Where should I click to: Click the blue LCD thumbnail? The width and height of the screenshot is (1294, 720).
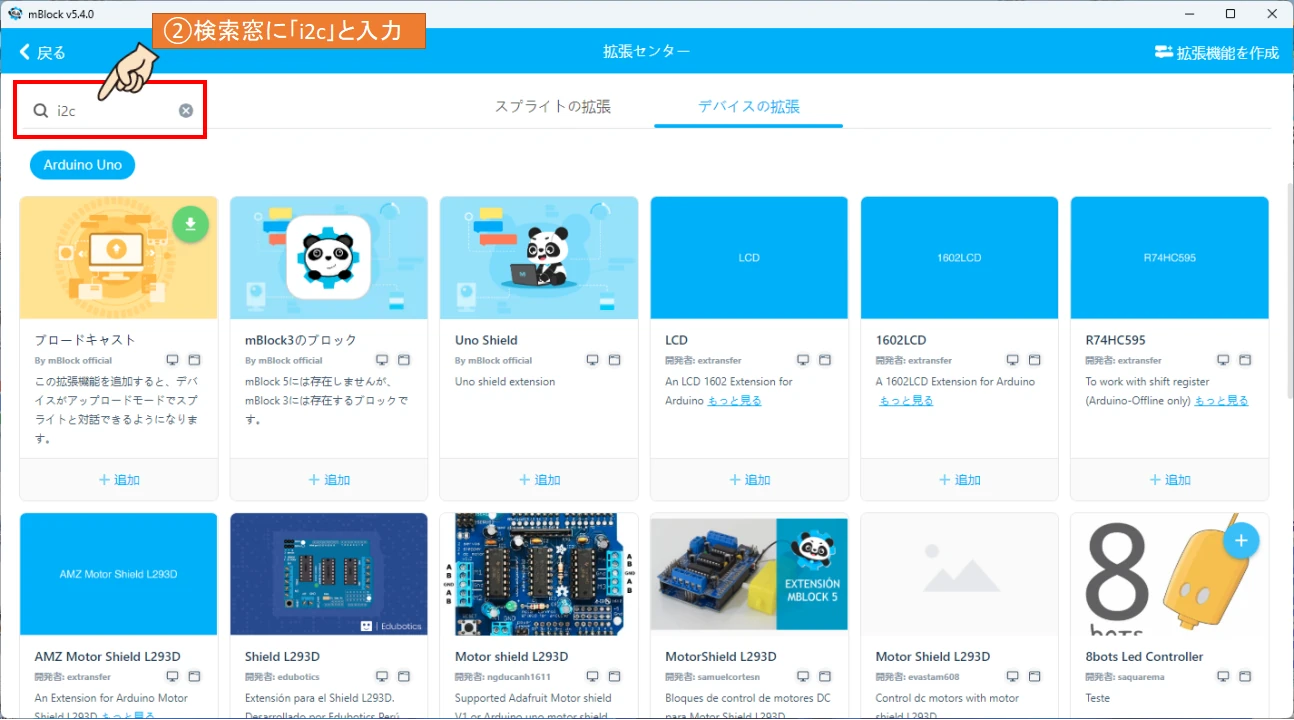tap(749, 258)
